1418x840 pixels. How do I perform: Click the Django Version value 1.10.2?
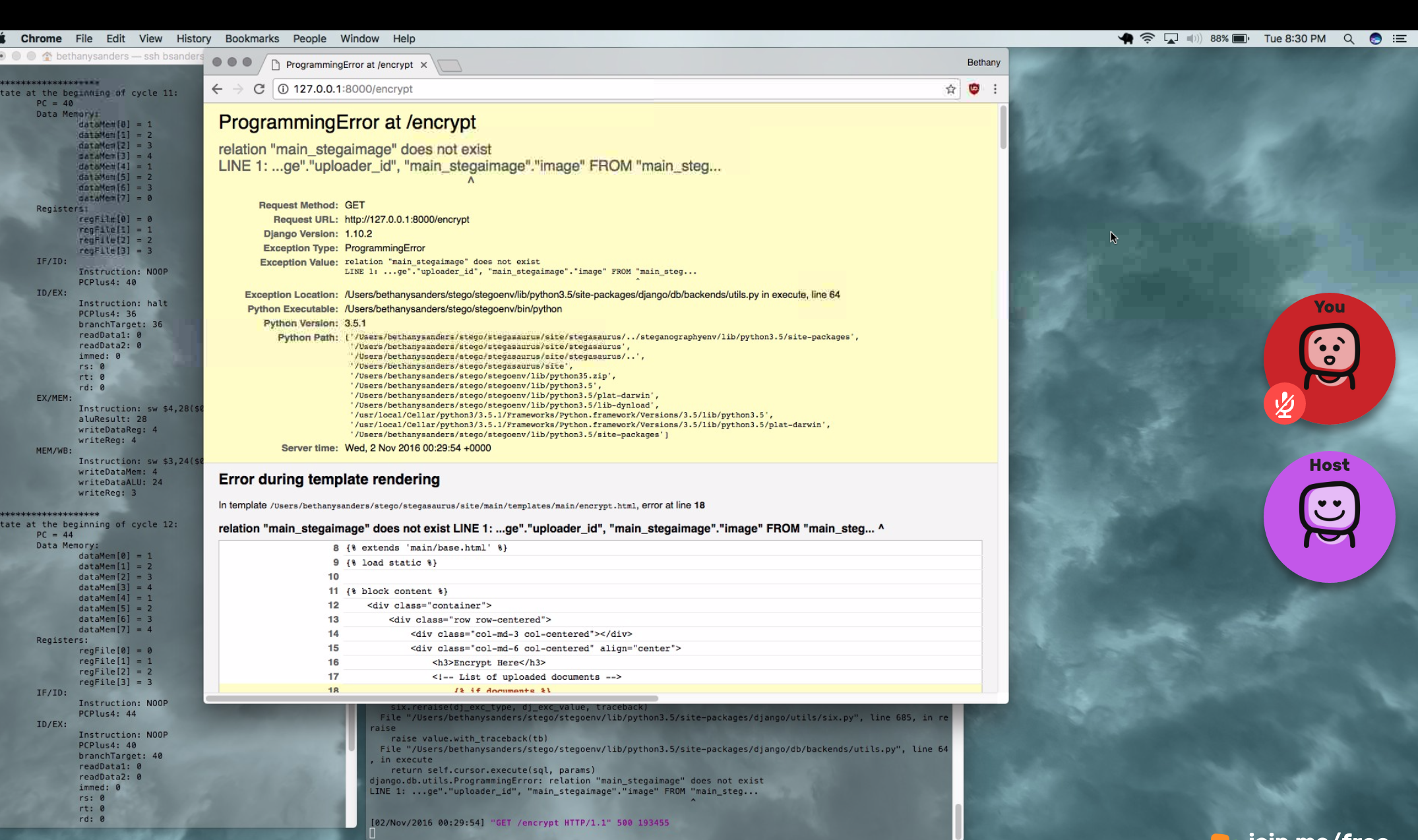click(358, 234)
